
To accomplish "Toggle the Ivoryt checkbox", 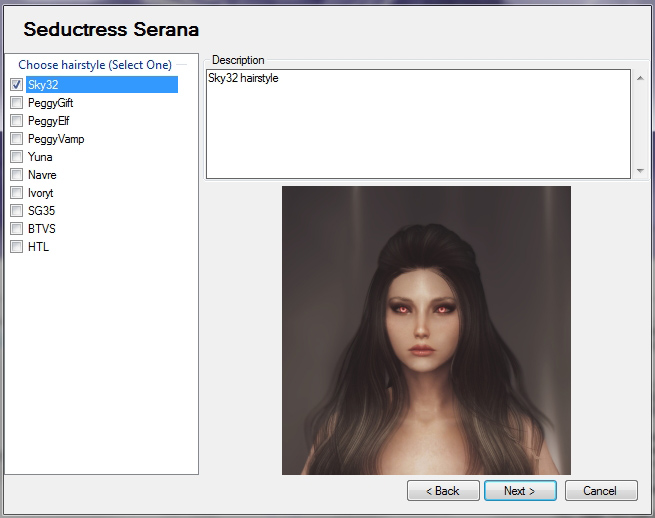I will pyautogui.click(x=16, y=193).
